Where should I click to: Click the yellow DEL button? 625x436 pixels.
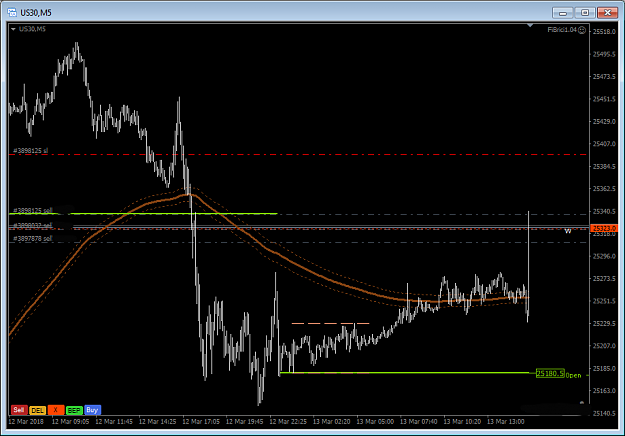click(37, 410)
